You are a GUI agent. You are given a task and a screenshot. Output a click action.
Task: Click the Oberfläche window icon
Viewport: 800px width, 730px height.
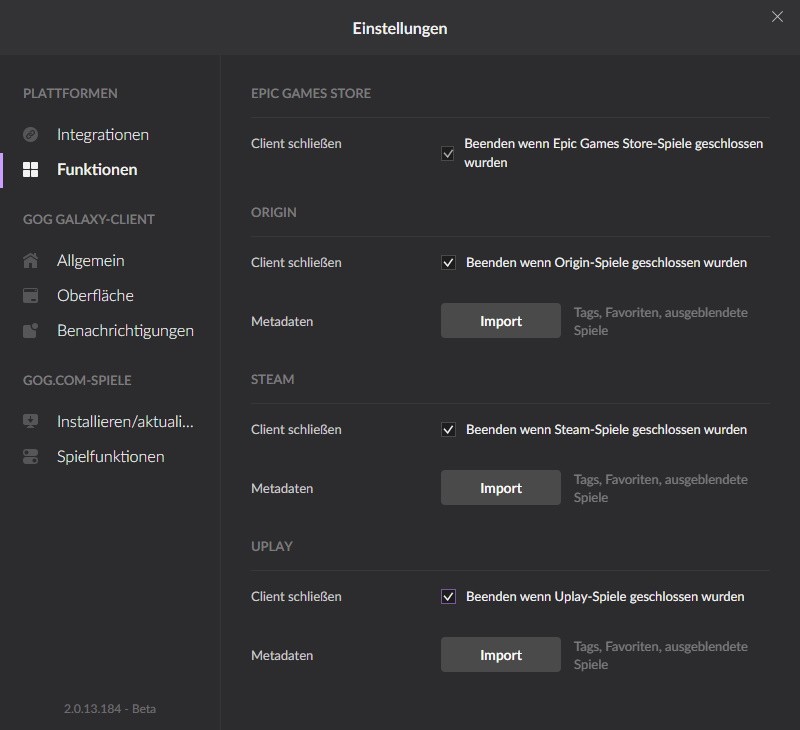pyautogui.click(x=31, y=296)
